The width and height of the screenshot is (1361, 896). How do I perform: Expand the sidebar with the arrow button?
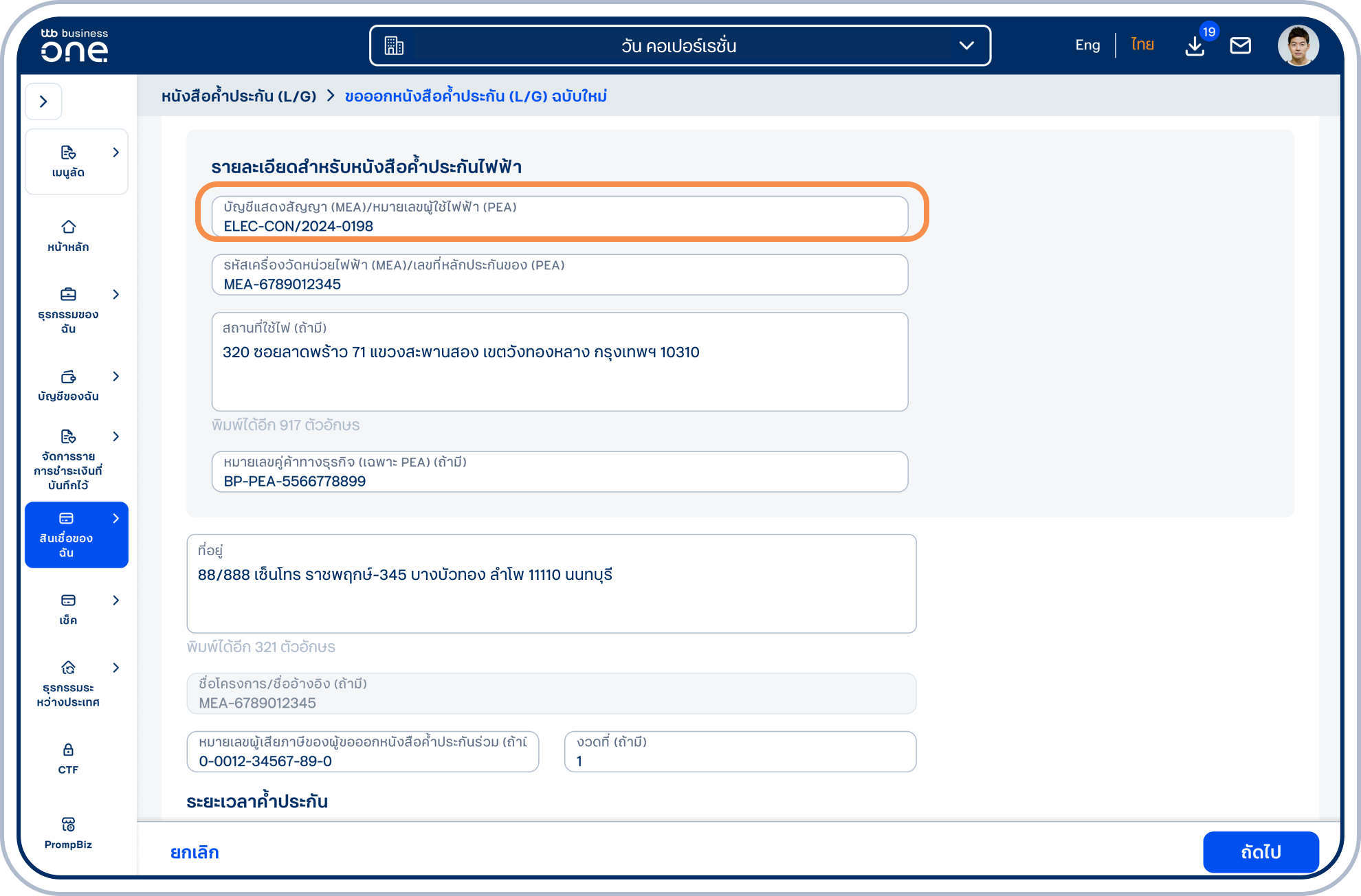(x=43, y=102)
